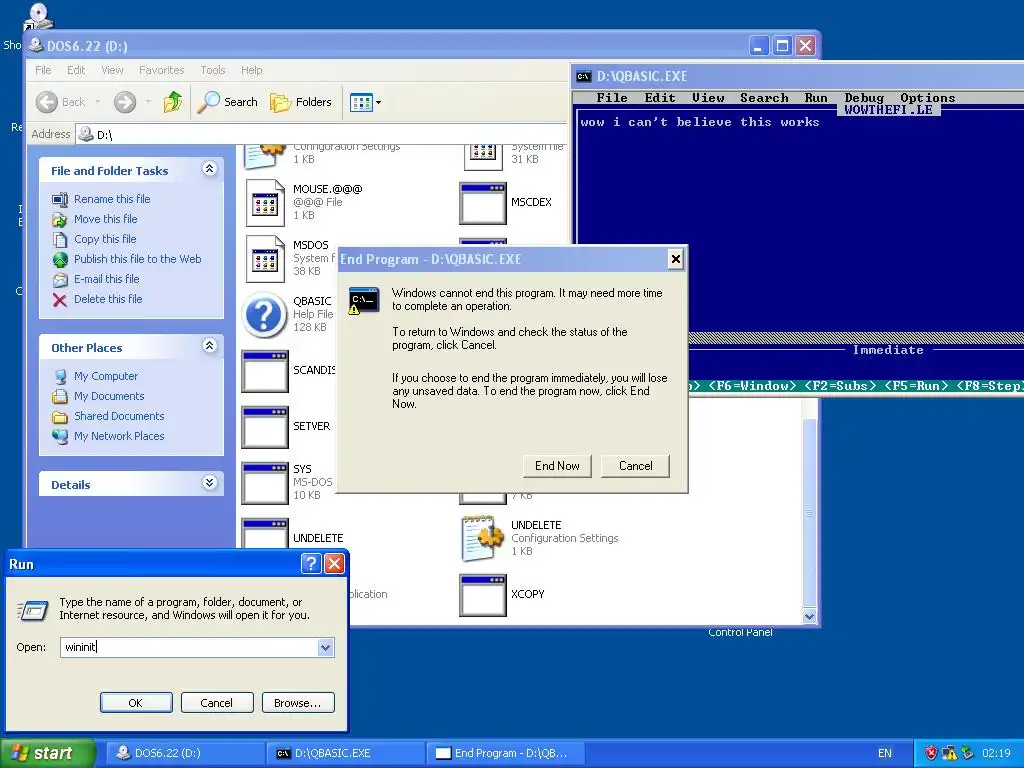Select the QBASIC help file icon
Screen dimensions: 1024x768
[x=264, y=315]
